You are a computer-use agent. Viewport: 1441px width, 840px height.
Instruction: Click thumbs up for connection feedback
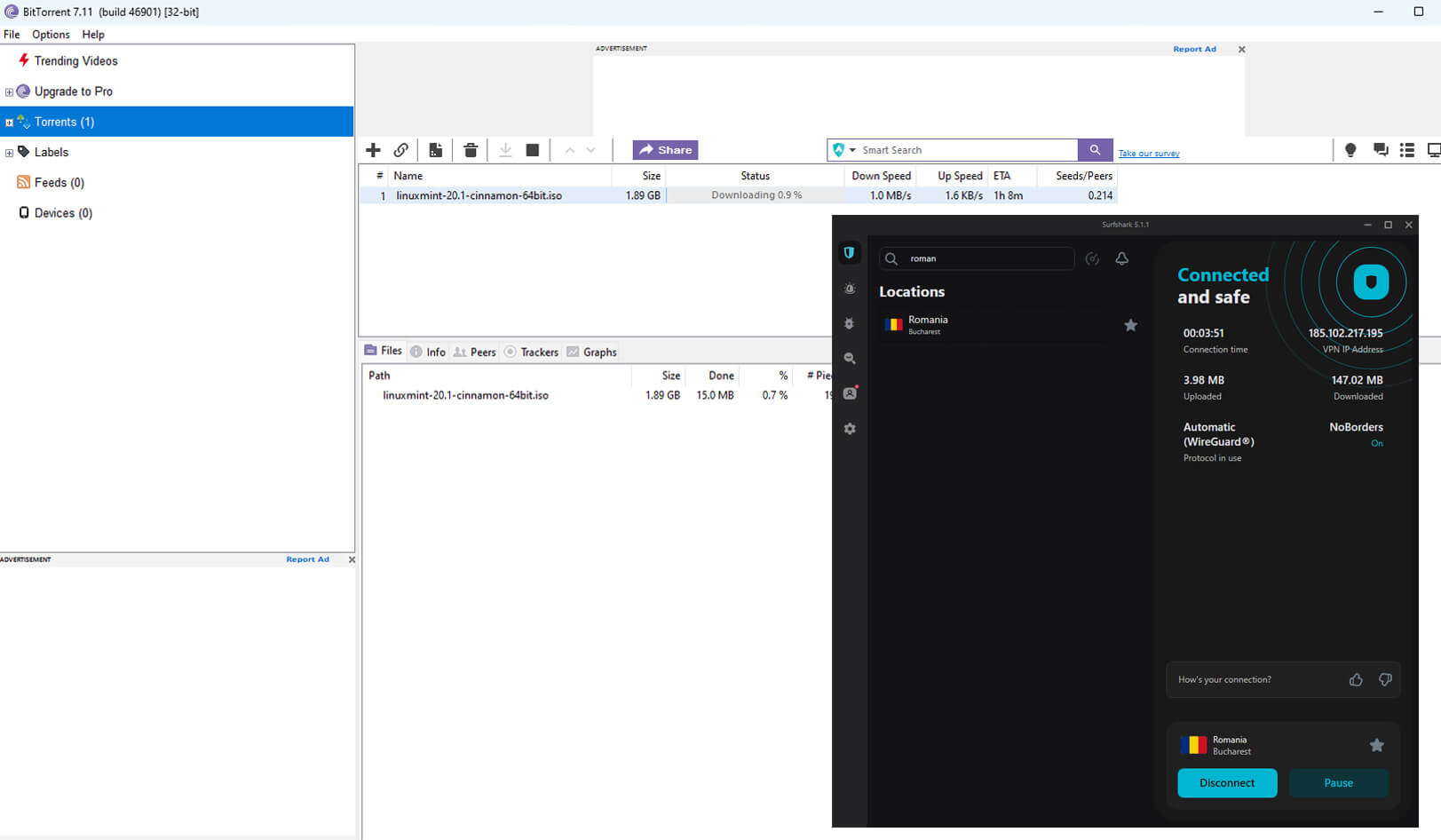click(1356, 680)
